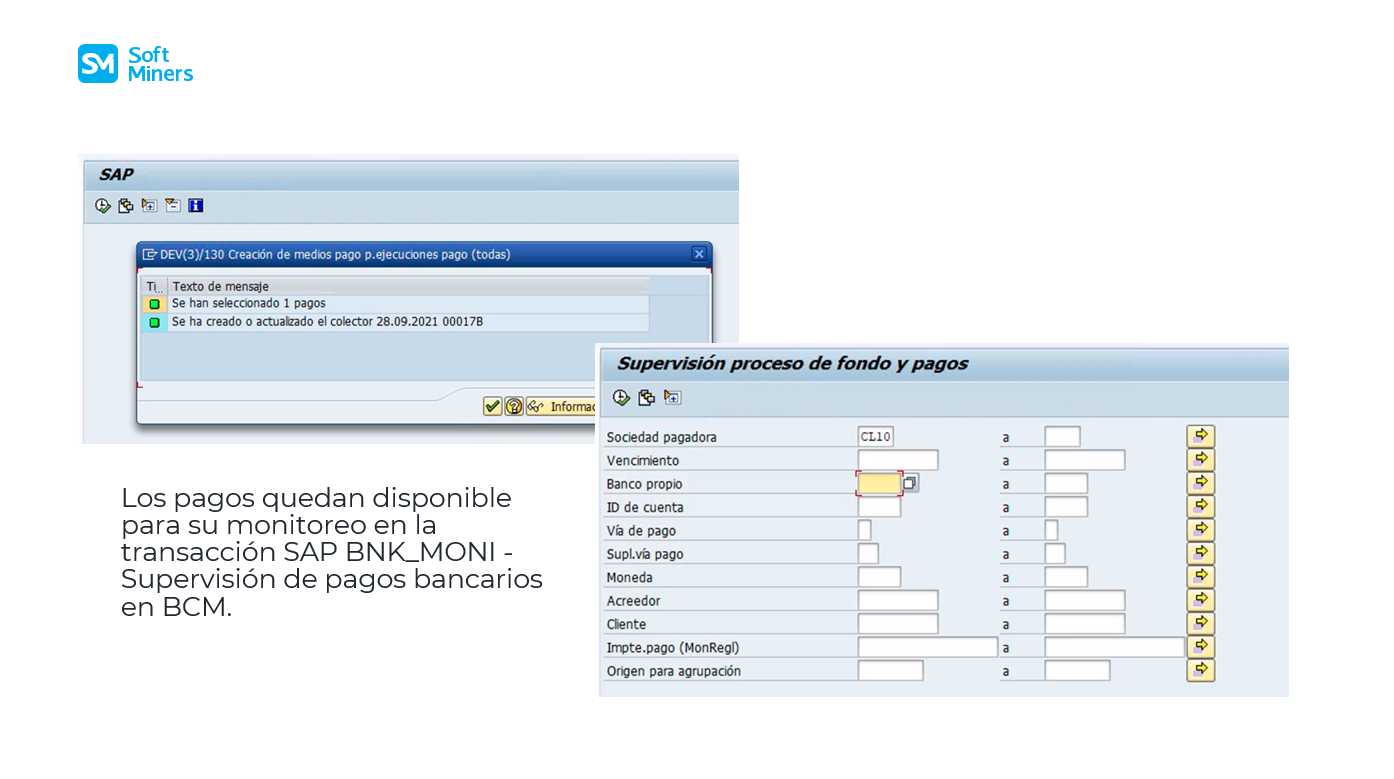This screenshot has width=1394, height=779.
Task: Open multiple selection arrow for Acreedor
Action: click(1200, 600)
